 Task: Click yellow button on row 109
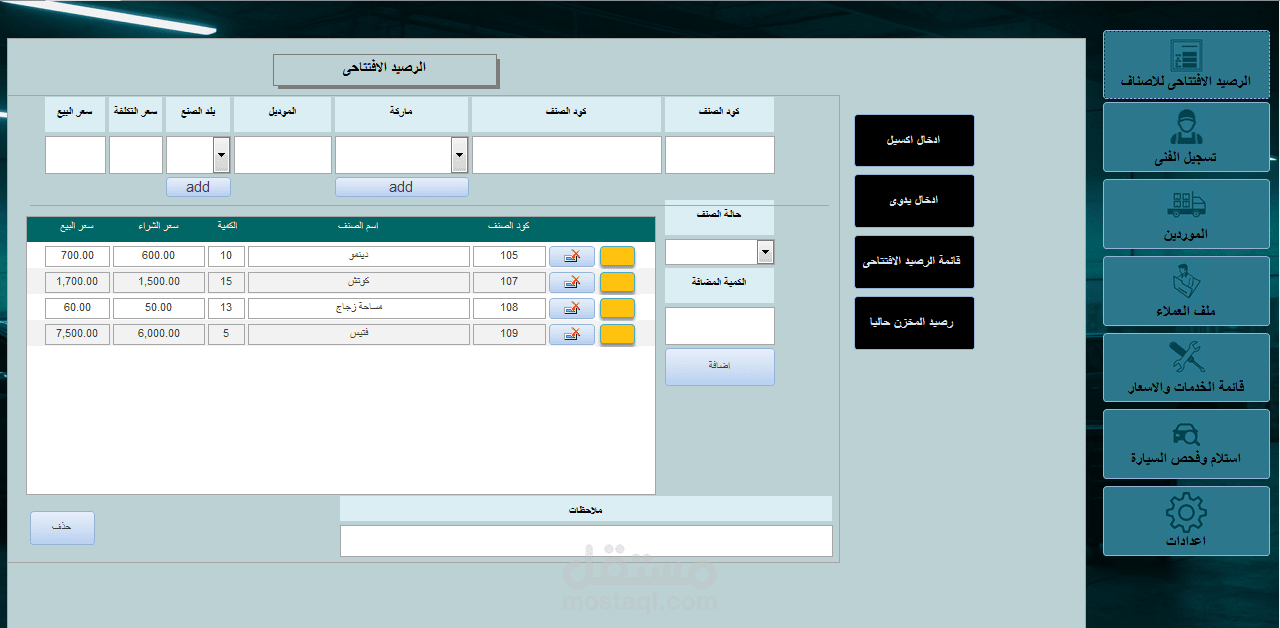coord(617,334)
